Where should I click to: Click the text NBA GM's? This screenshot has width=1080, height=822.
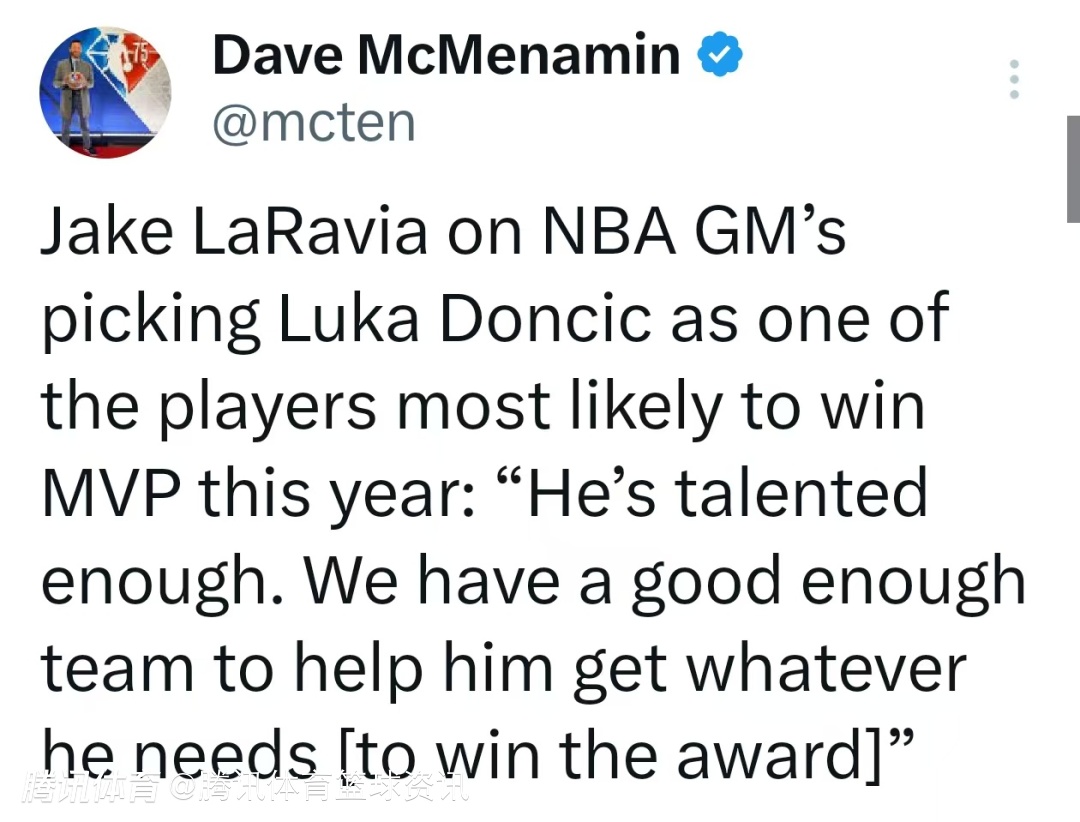click(x=694, y=232)
